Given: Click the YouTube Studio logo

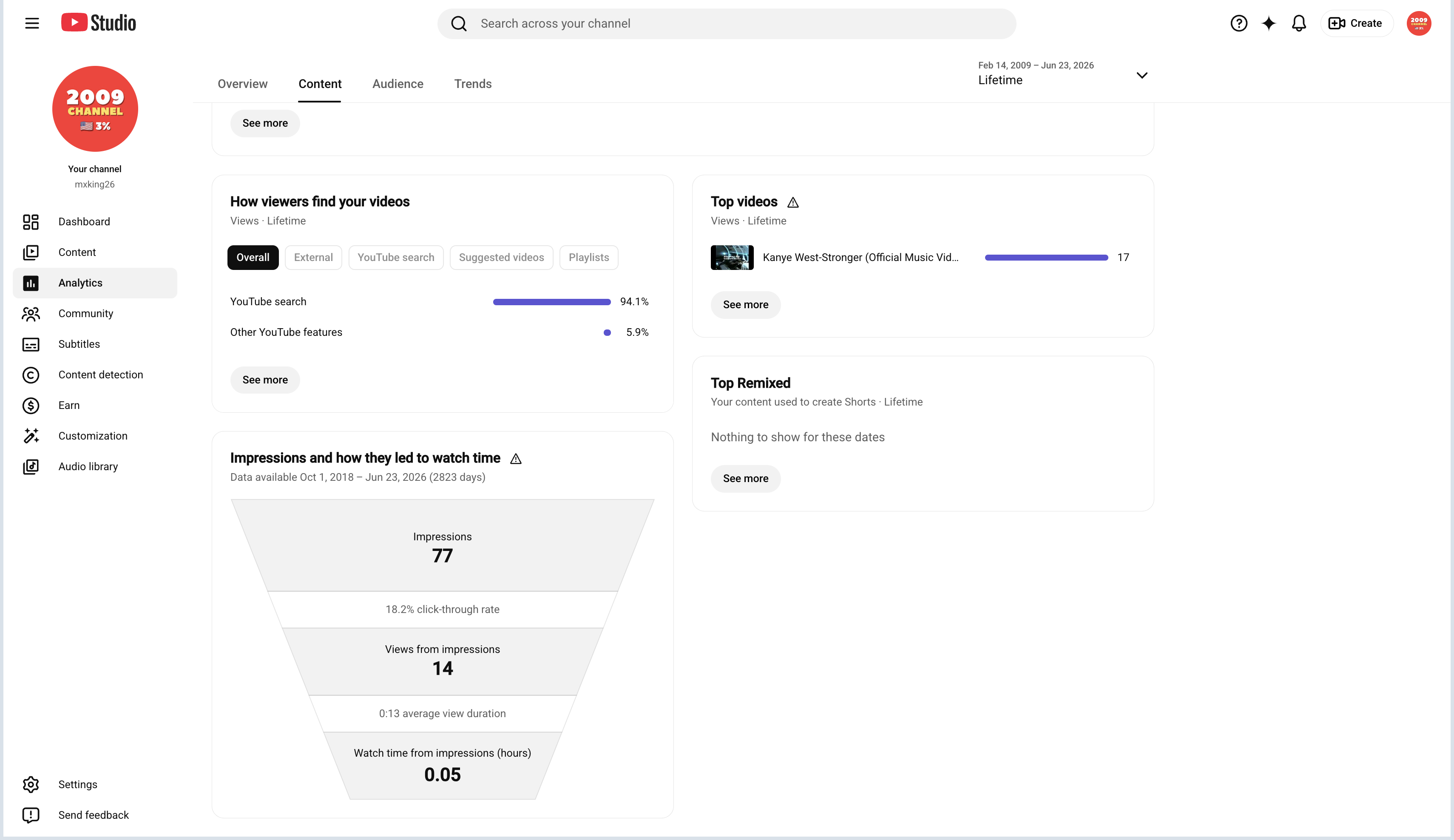Looking at the screenshot, I should point(99,23).
